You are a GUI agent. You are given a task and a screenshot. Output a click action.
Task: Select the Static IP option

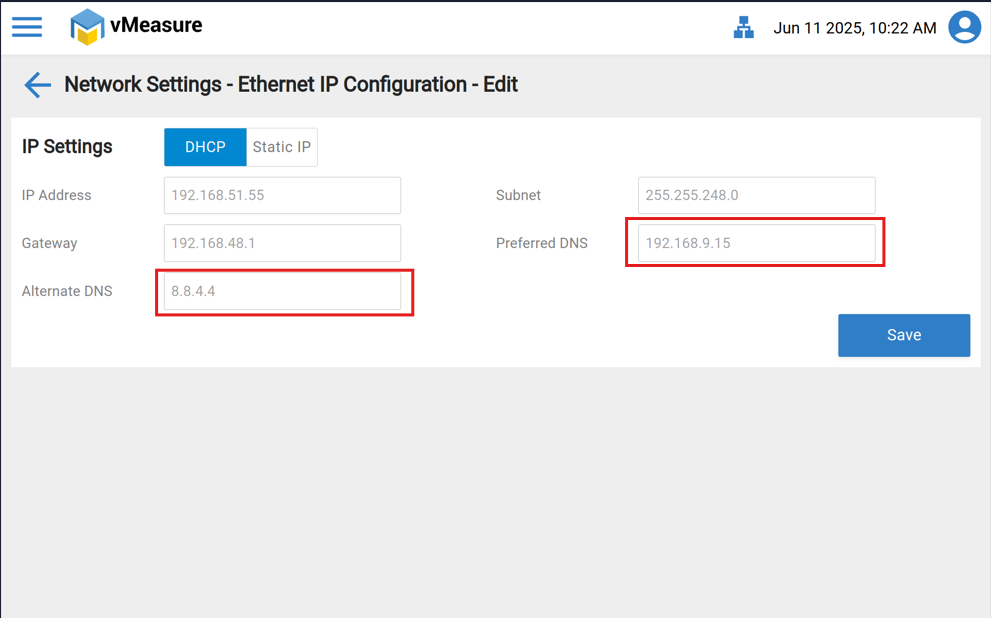281,147
